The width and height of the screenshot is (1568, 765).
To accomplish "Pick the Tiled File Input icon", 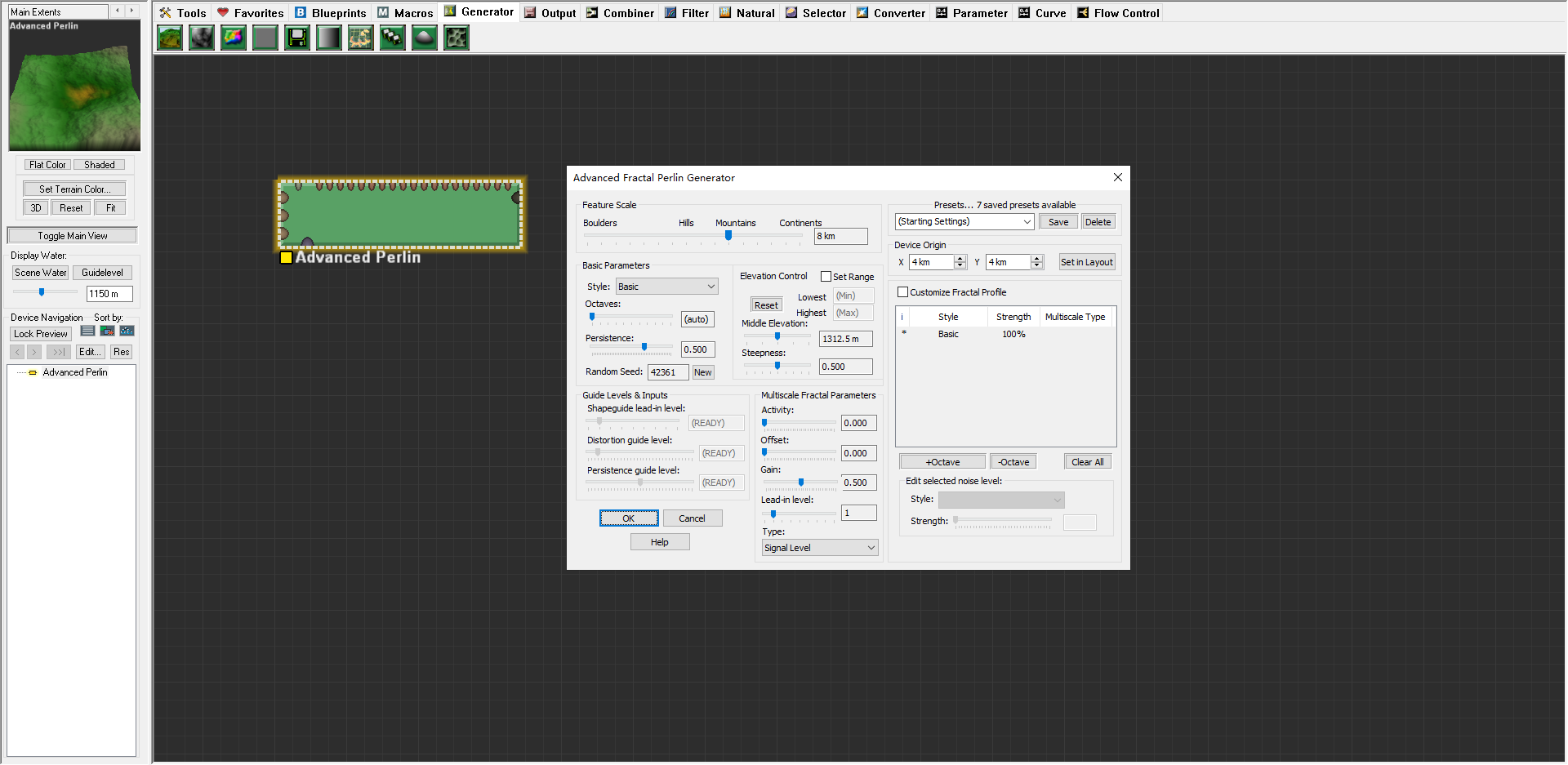I will click(393, 38).
